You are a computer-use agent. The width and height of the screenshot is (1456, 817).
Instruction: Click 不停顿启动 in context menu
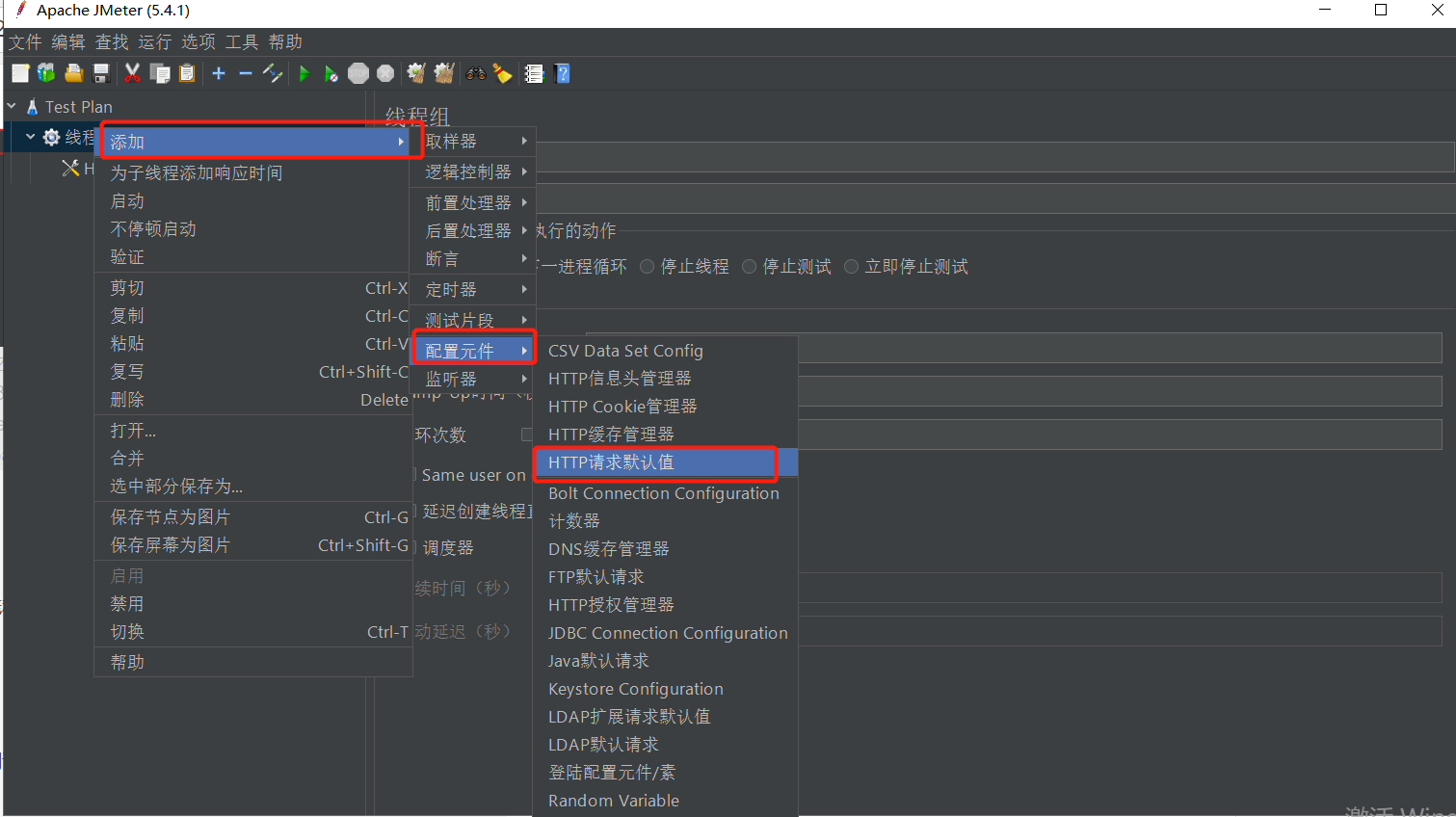(x=253, y=228)
